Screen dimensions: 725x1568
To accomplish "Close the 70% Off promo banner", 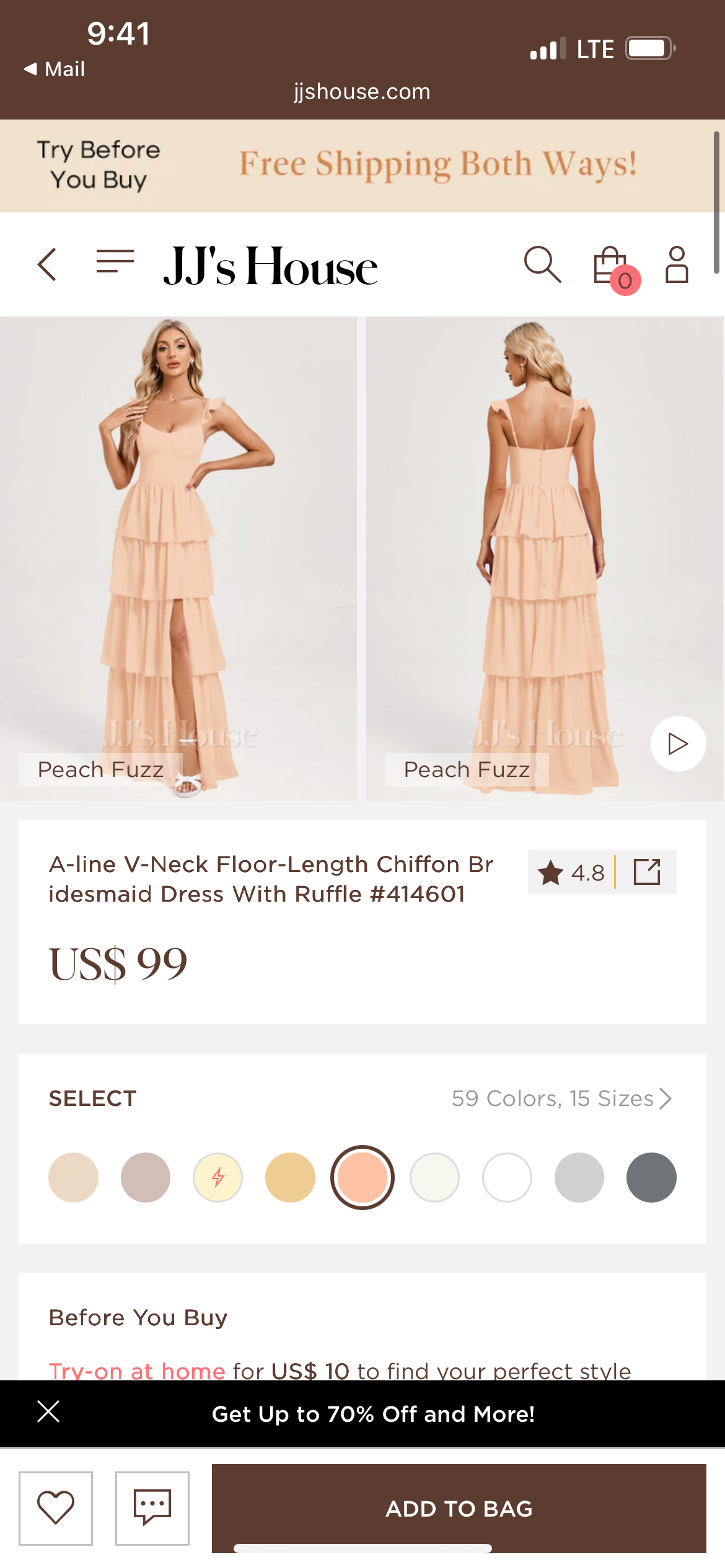I will pyautogui.click(x=48, y=1412).
